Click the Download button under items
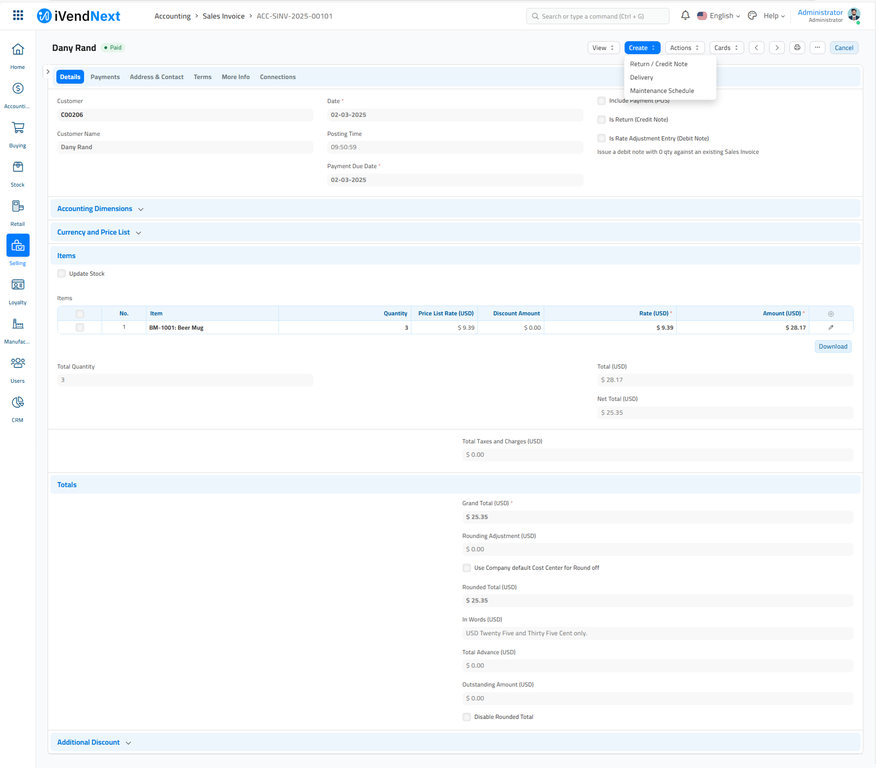The image size is (876, 768). point(833,347)
